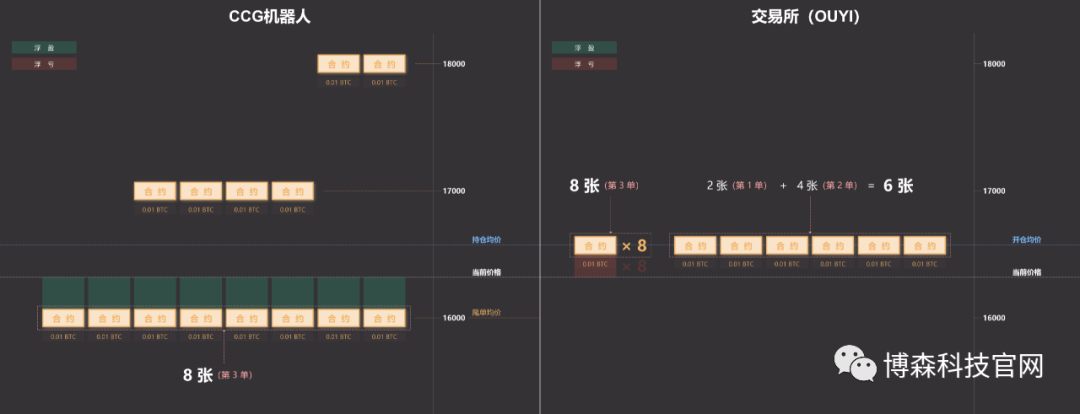Click the 2 张 (第1单) text

pos(736,186)
